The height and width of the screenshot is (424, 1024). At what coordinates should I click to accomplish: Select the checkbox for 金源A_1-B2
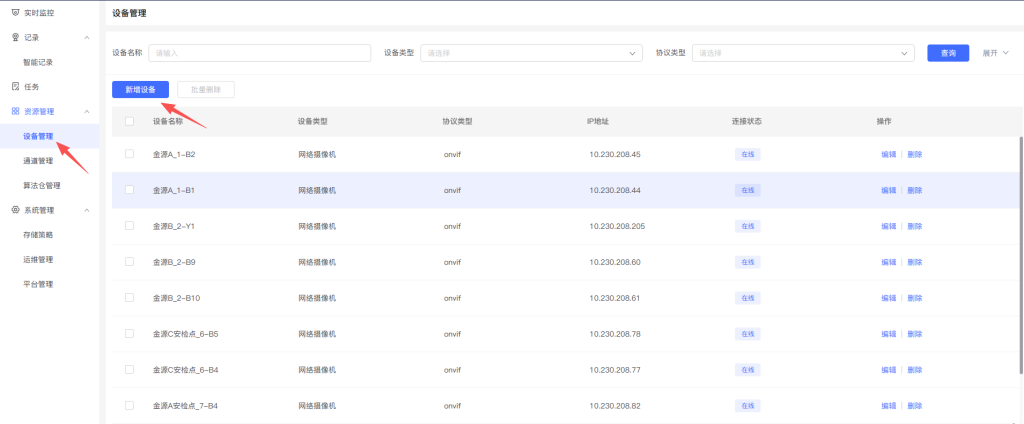(x=129, y=154)
